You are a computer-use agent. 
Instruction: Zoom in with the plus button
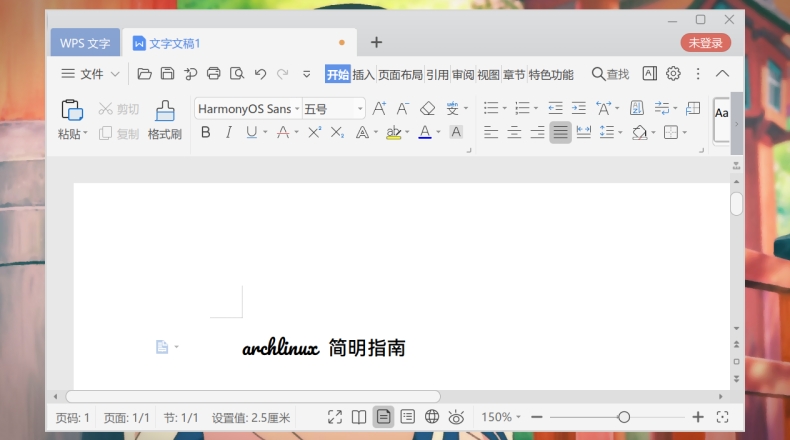pos(698,417)
